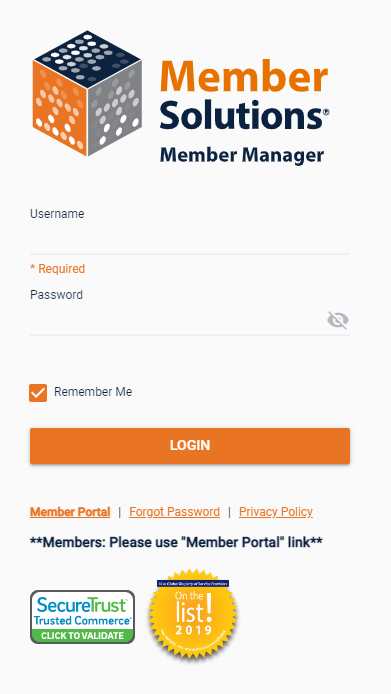Click the Password field label
391x694 pixels.
pyautogui.click(x=56, y=295)
